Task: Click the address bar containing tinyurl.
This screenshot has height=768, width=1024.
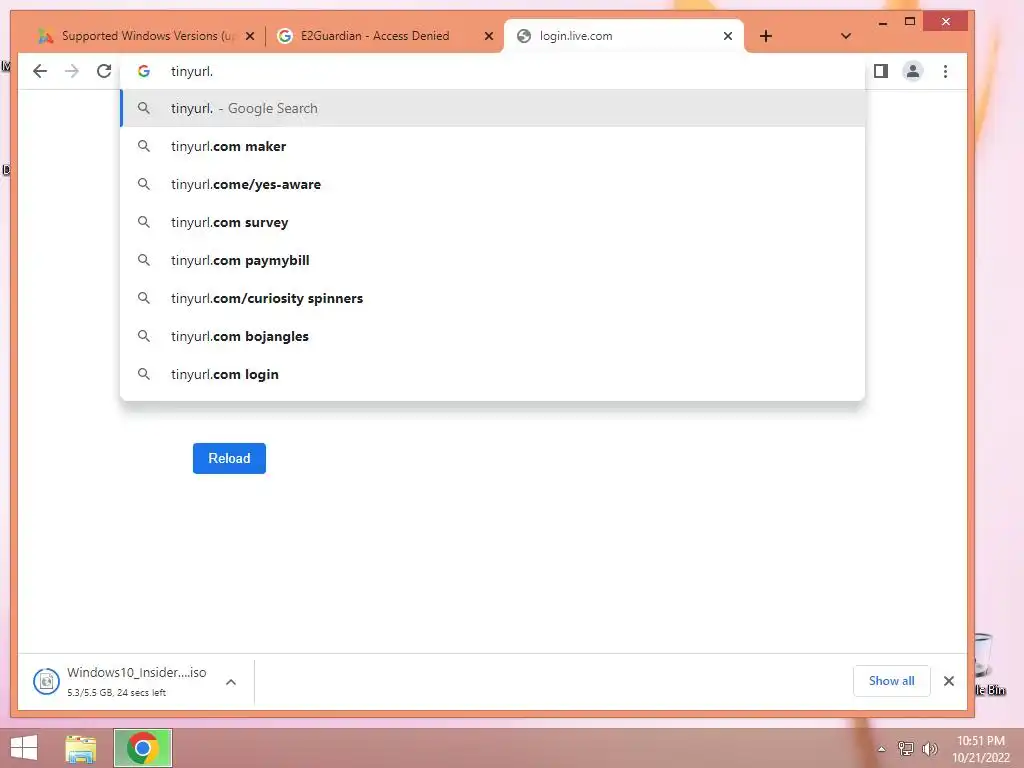Action: pos(492,71)
